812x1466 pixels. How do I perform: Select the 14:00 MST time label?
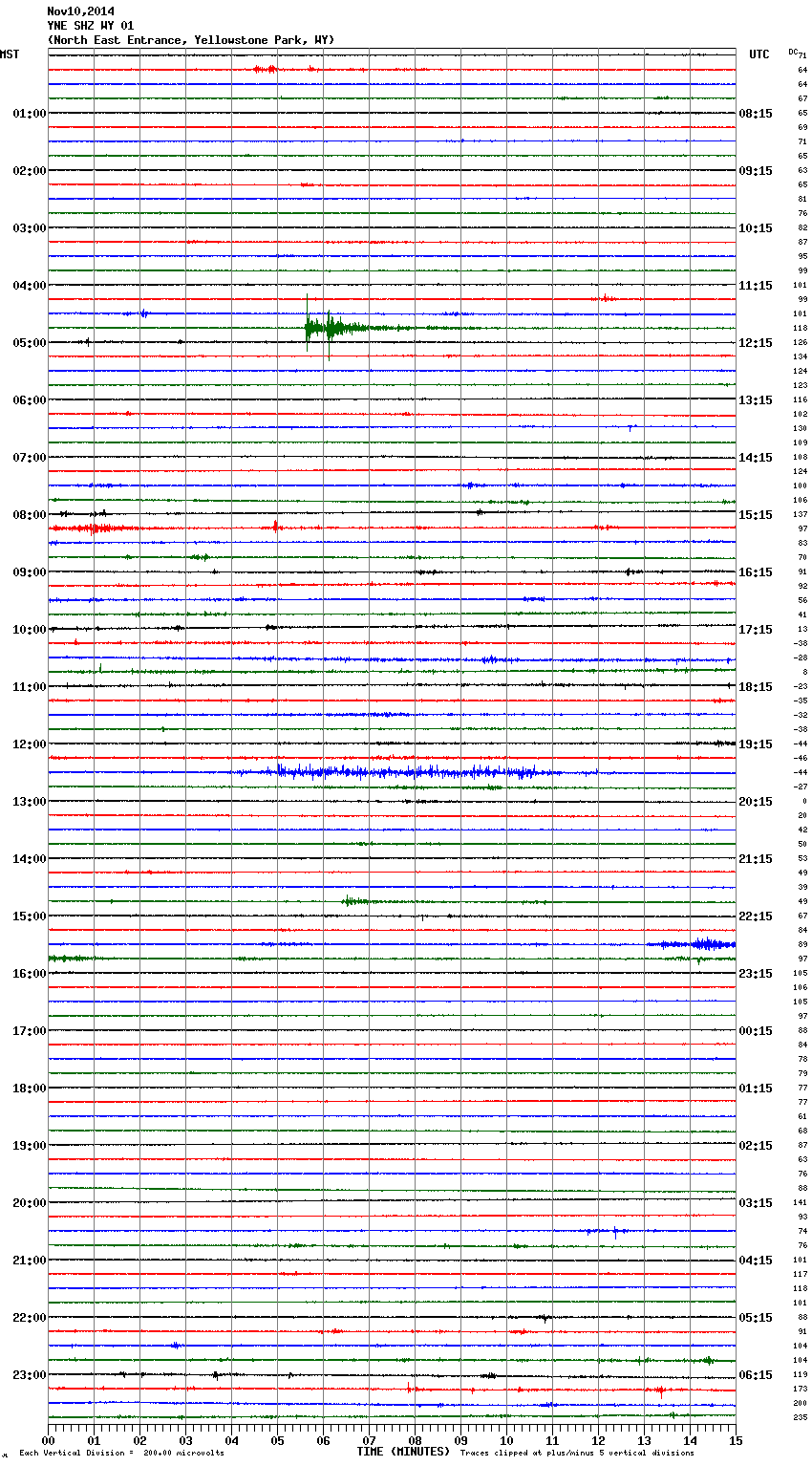coord(30,859)
